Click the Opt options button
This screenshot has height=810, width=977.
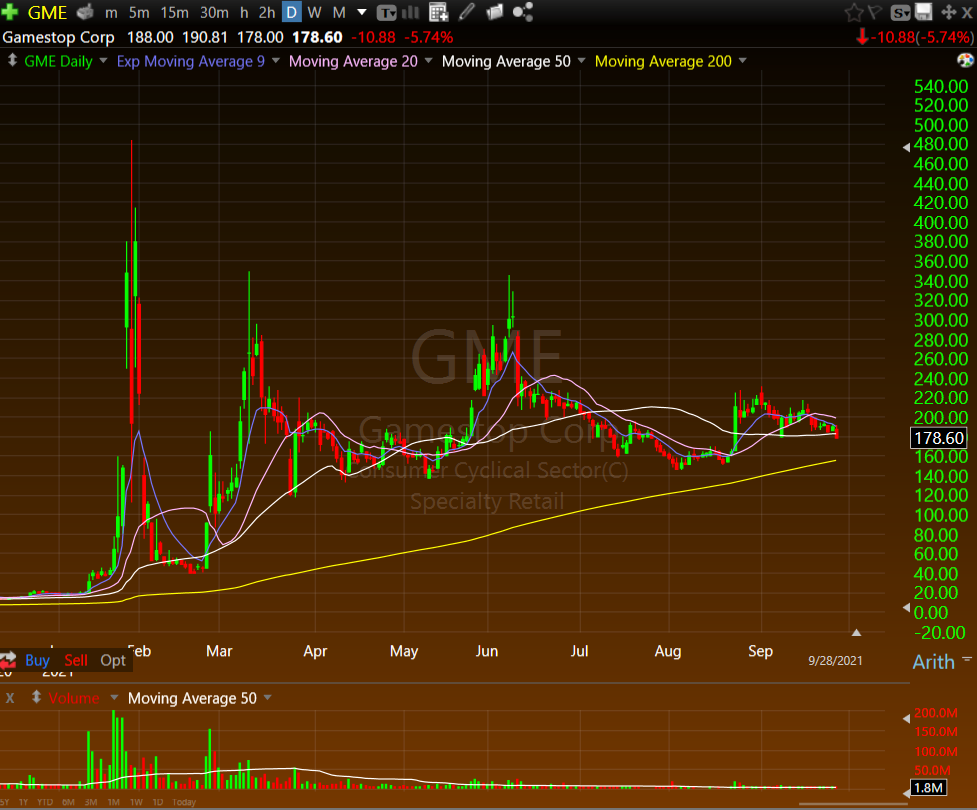tap(113, 660)
